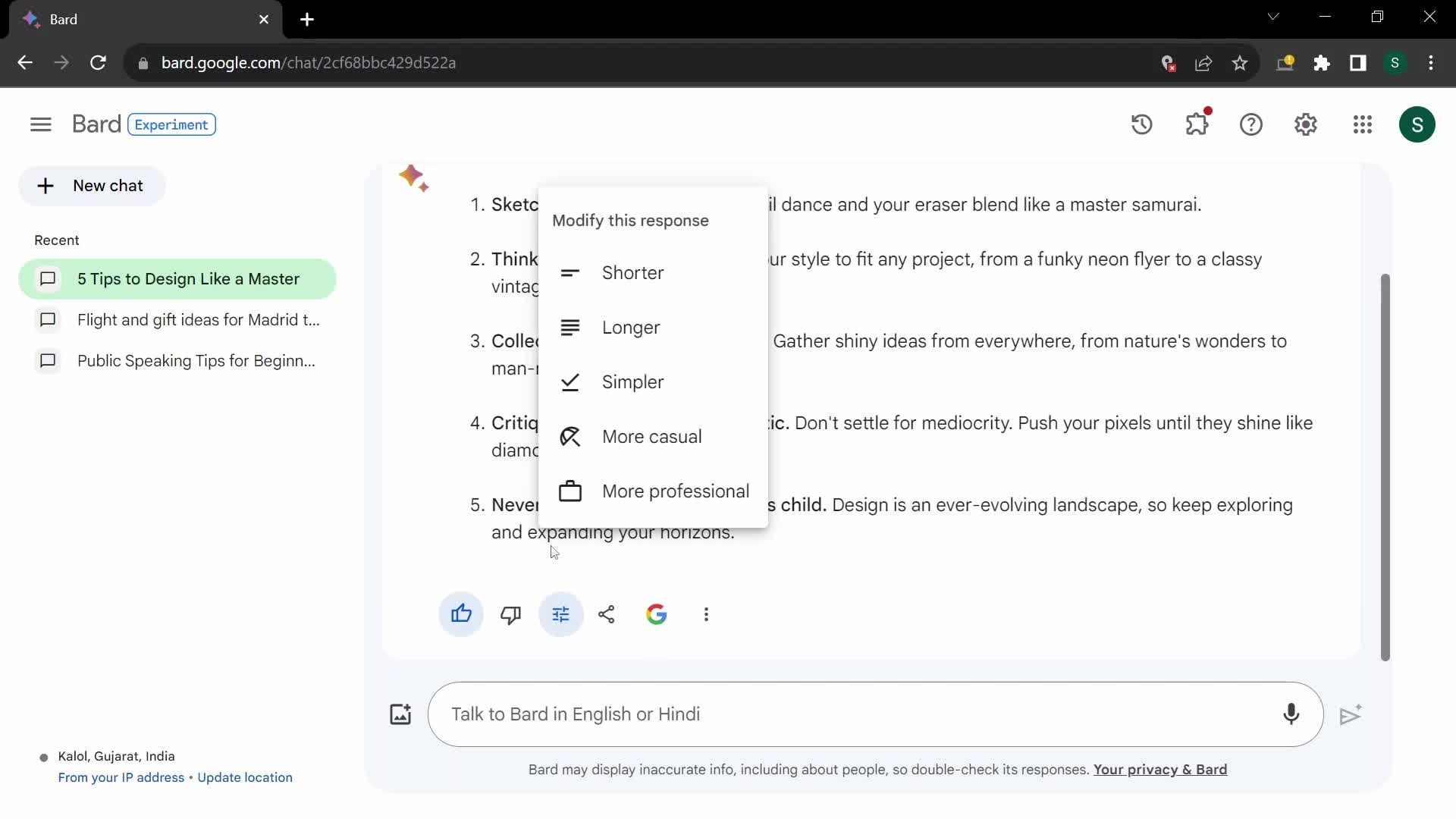
Task: Open browser extensions puzzle icon in Chrome toolbar
Action: 1322,63
